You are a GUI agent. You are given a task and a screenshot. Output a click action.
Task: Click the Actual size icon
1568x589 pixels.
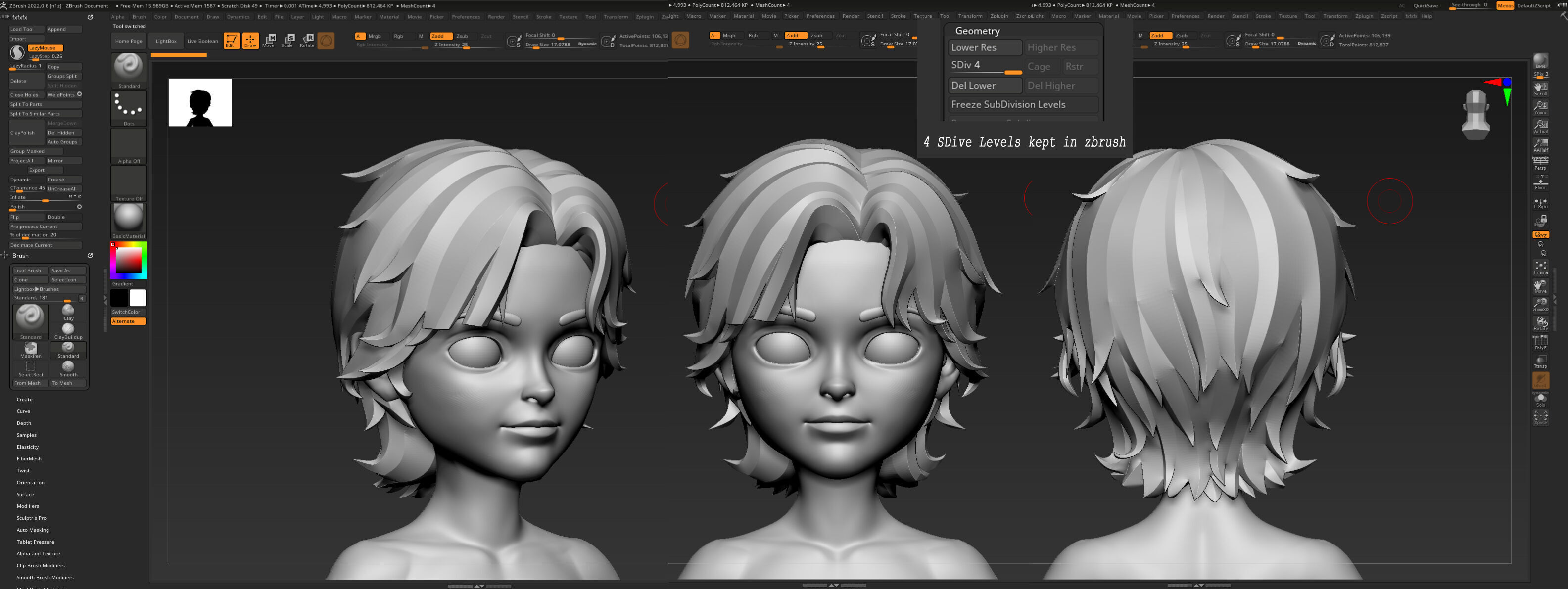coord(1541,127)
